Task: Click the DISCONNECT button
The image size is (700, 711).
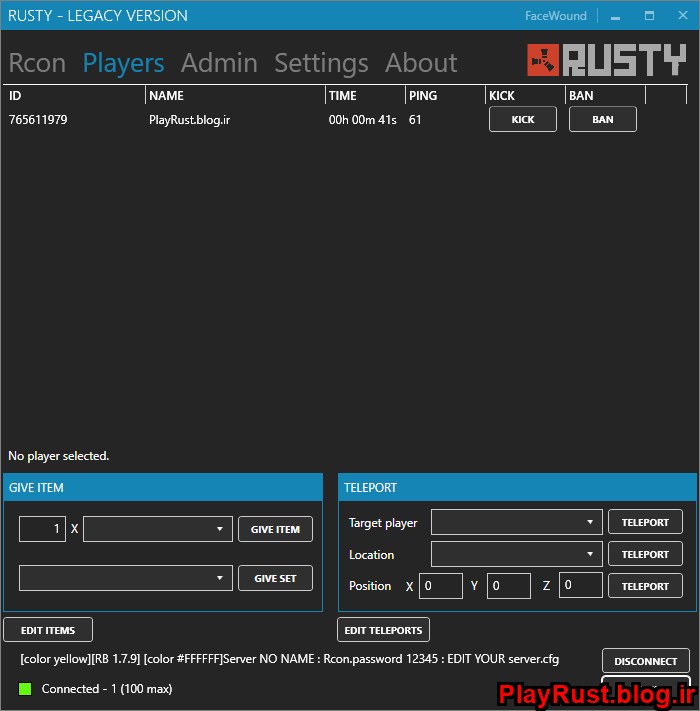Action: pos(646,661)
